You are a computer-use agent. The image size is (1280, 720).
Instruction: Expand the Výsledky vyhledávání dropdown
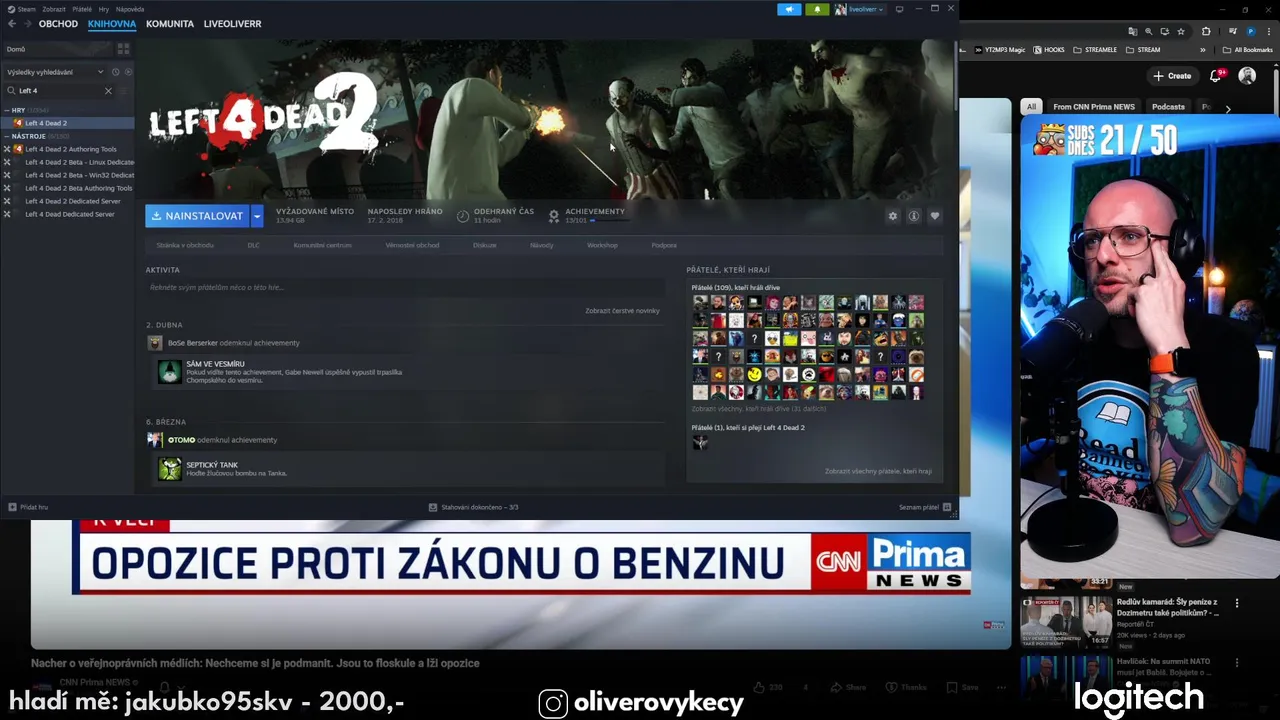click(55, 72)
